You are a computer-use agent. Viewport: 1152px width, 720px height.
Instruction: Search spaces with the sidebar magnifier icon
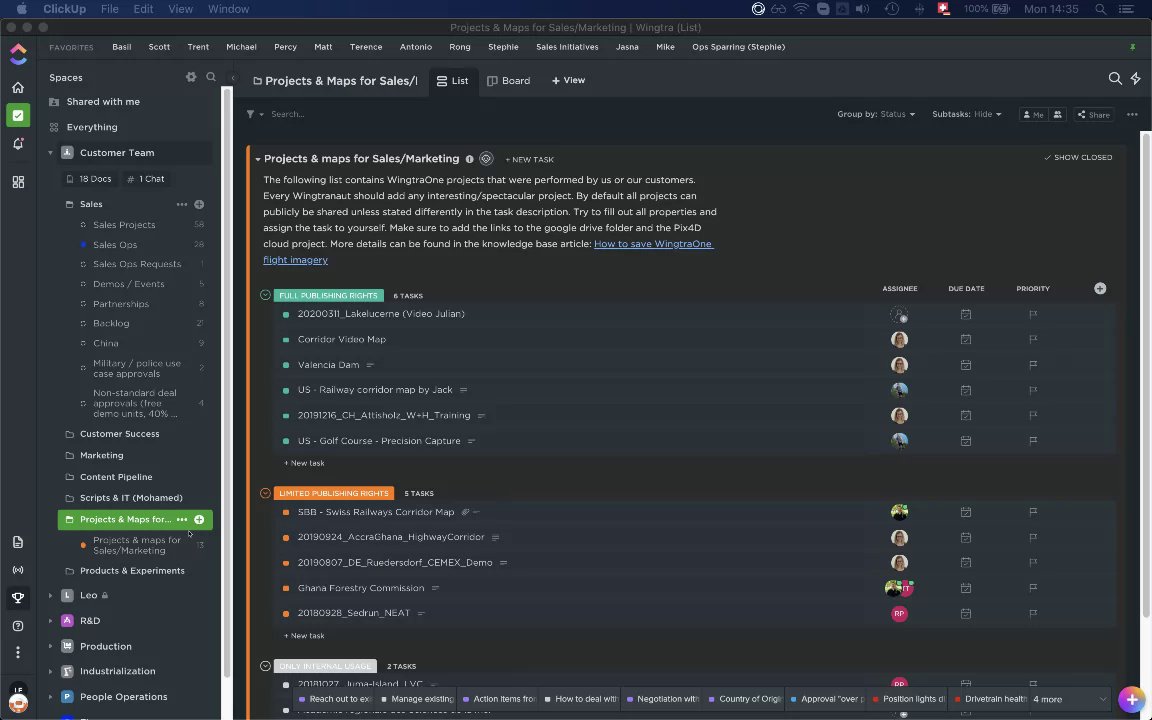coord(211,77)
